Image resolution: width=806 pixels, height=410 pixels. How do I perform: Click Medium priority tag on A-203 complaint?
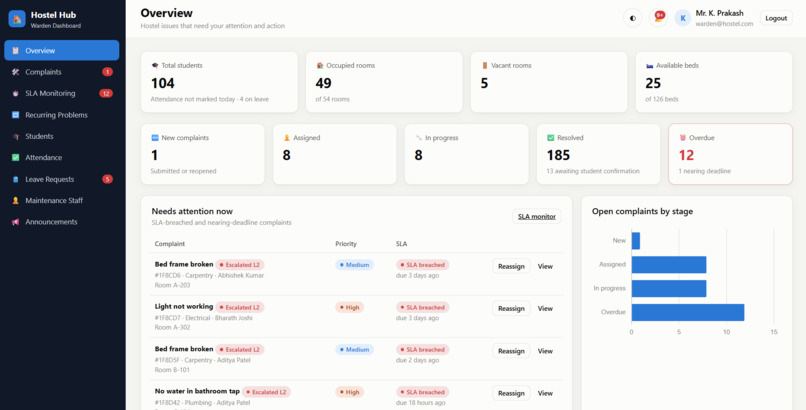354,265
